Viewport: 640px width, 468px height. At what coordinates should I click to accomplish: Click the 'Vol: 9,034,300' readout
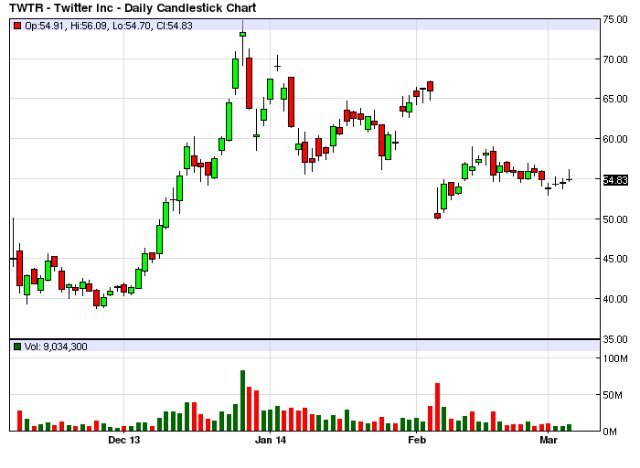[56, 347]
